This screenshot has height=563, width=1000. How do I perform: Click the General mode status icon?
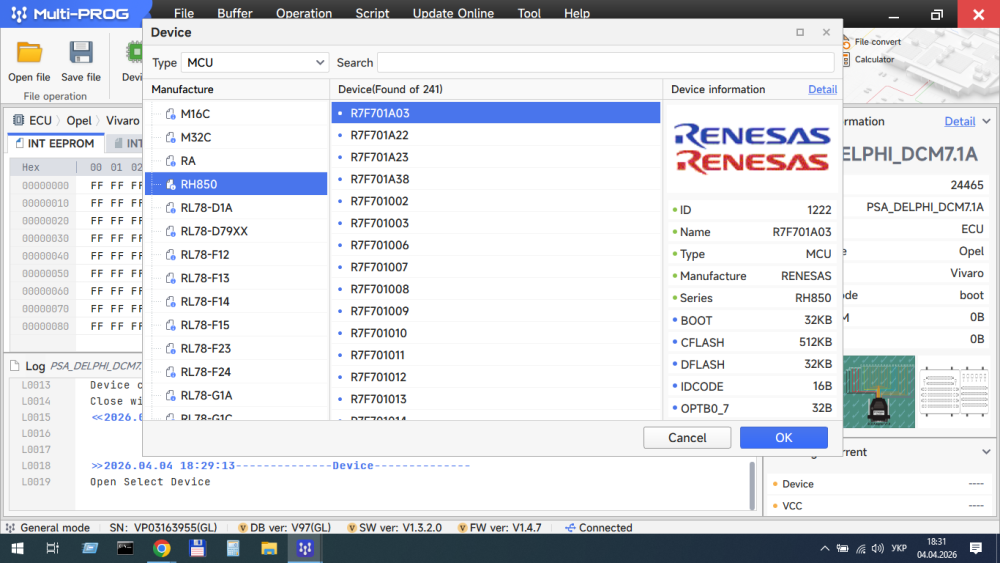point(10,527)
